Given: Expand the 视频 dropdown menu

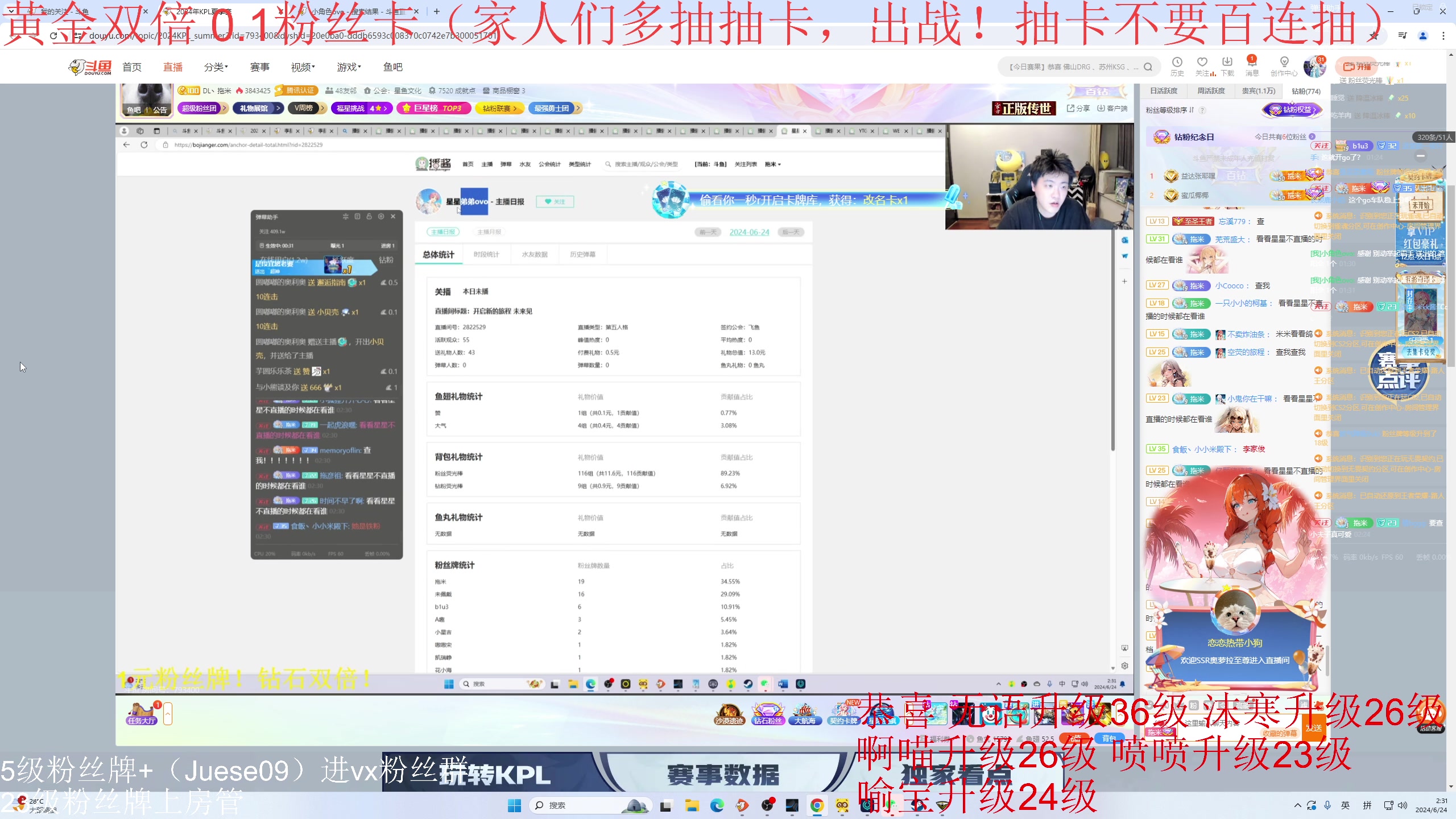Looking at the screenshot, I should click(303, 67).
